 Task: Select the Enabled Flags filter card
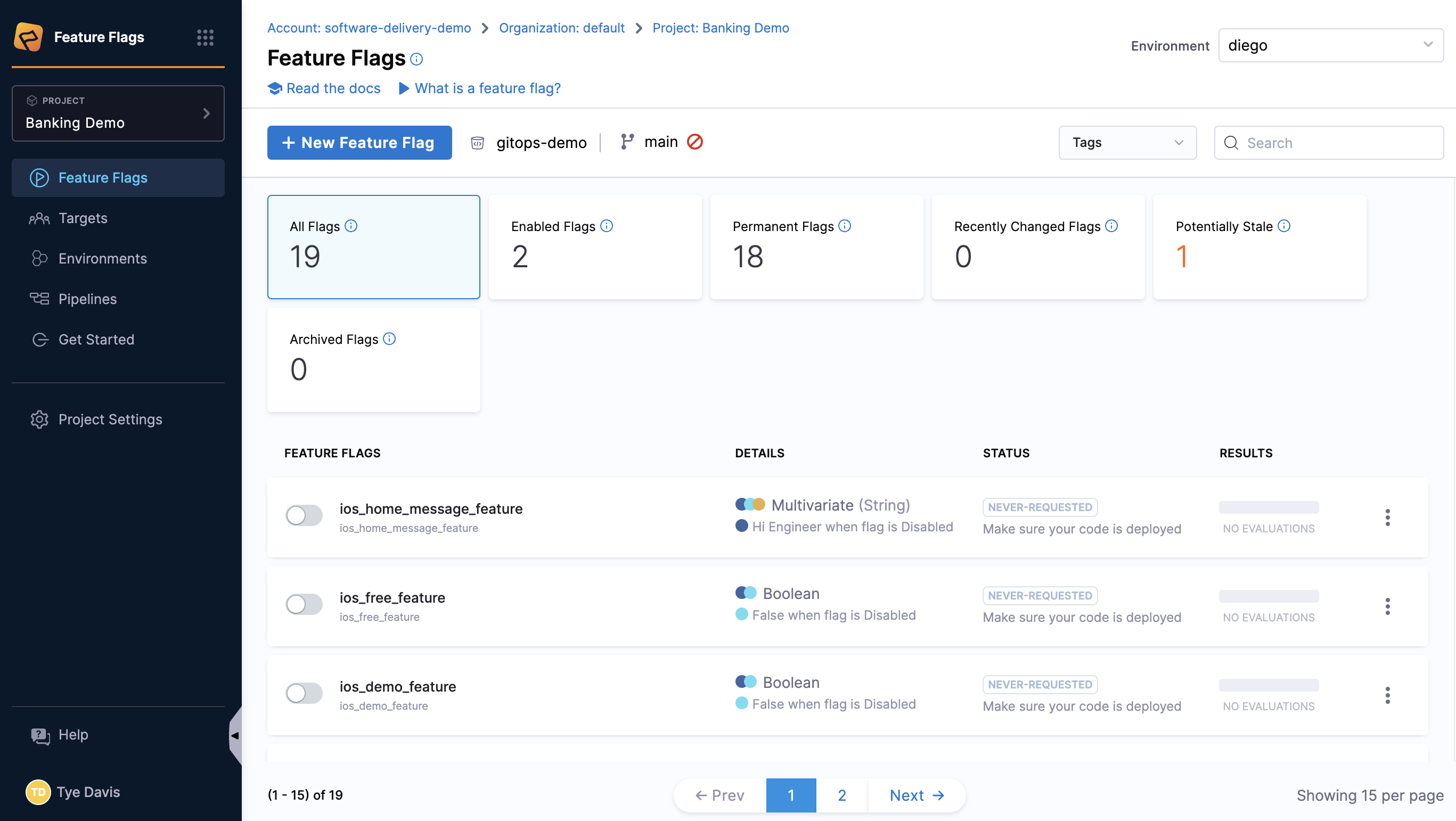pos(595,247)
